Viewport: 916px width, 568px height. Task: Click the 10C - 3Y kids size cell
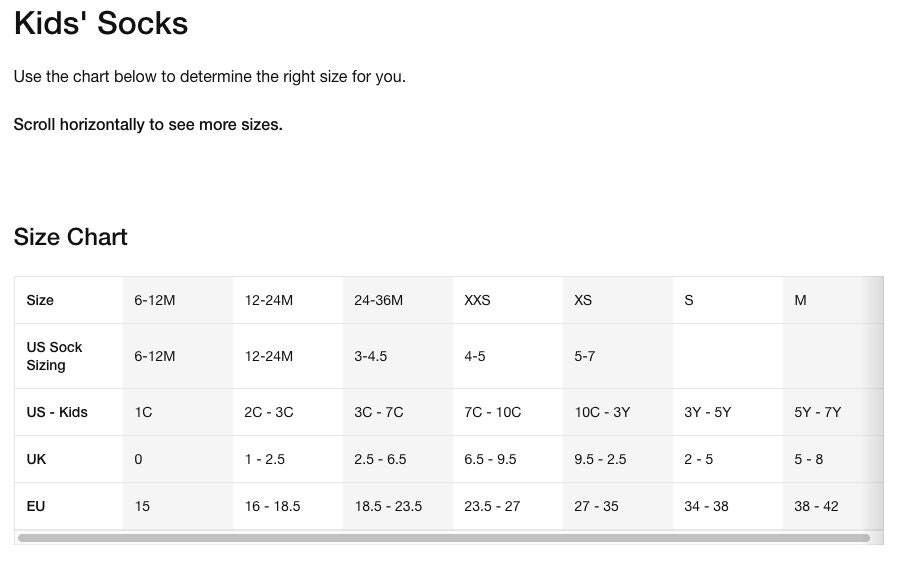coord(602,412)
